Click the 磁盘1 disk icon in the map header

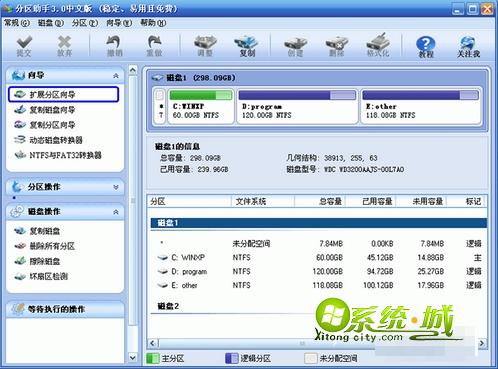157,78
